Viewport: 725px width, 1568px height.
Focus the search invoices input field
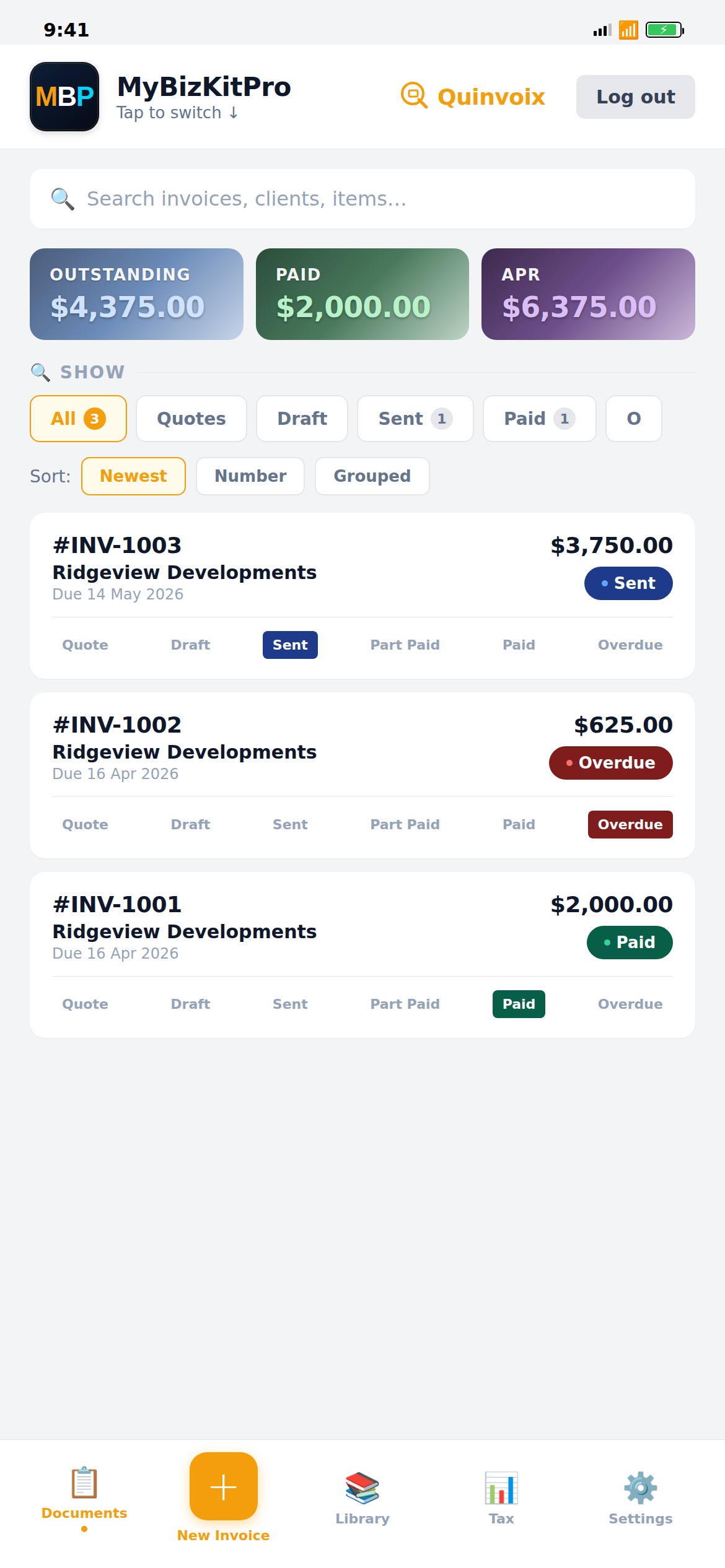[362, 199]
